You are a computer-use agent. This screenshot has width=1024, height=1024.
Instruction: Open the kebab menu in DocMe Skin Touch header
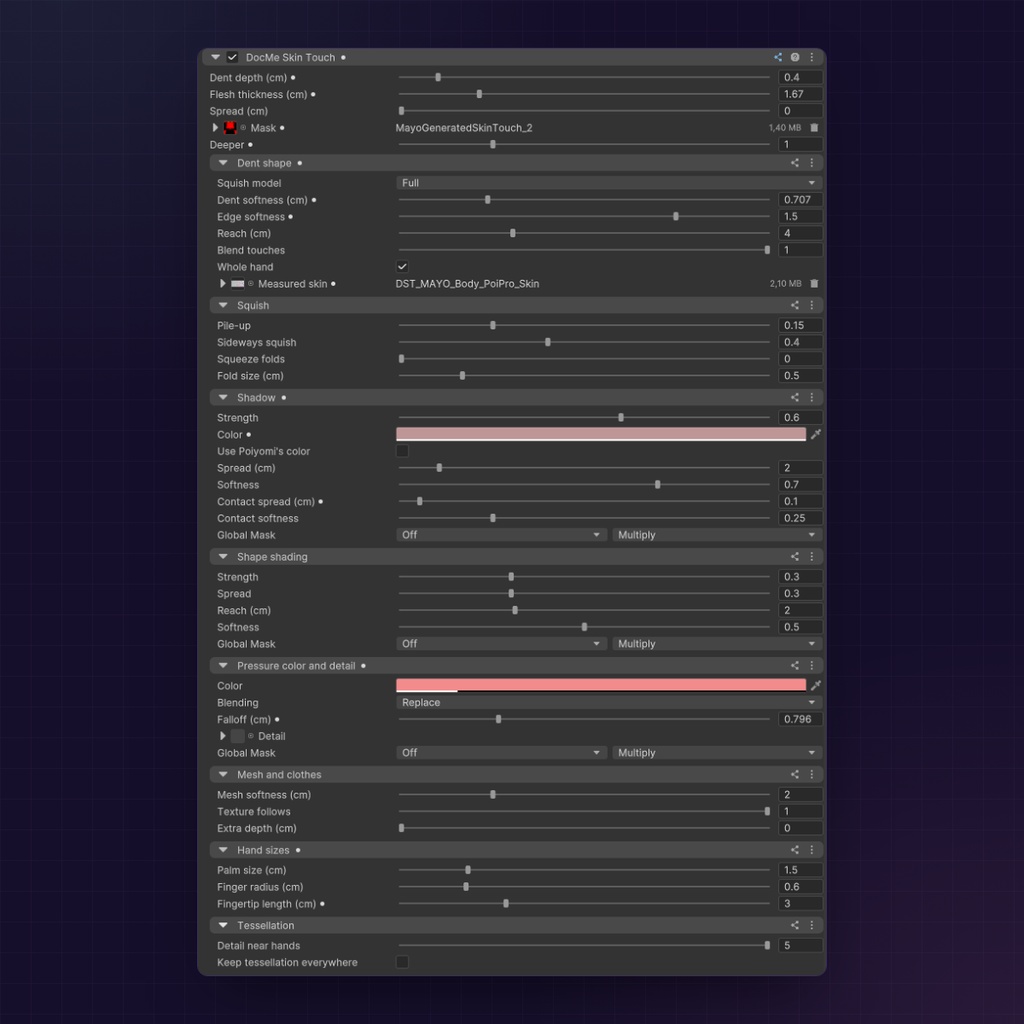(812, 57)
